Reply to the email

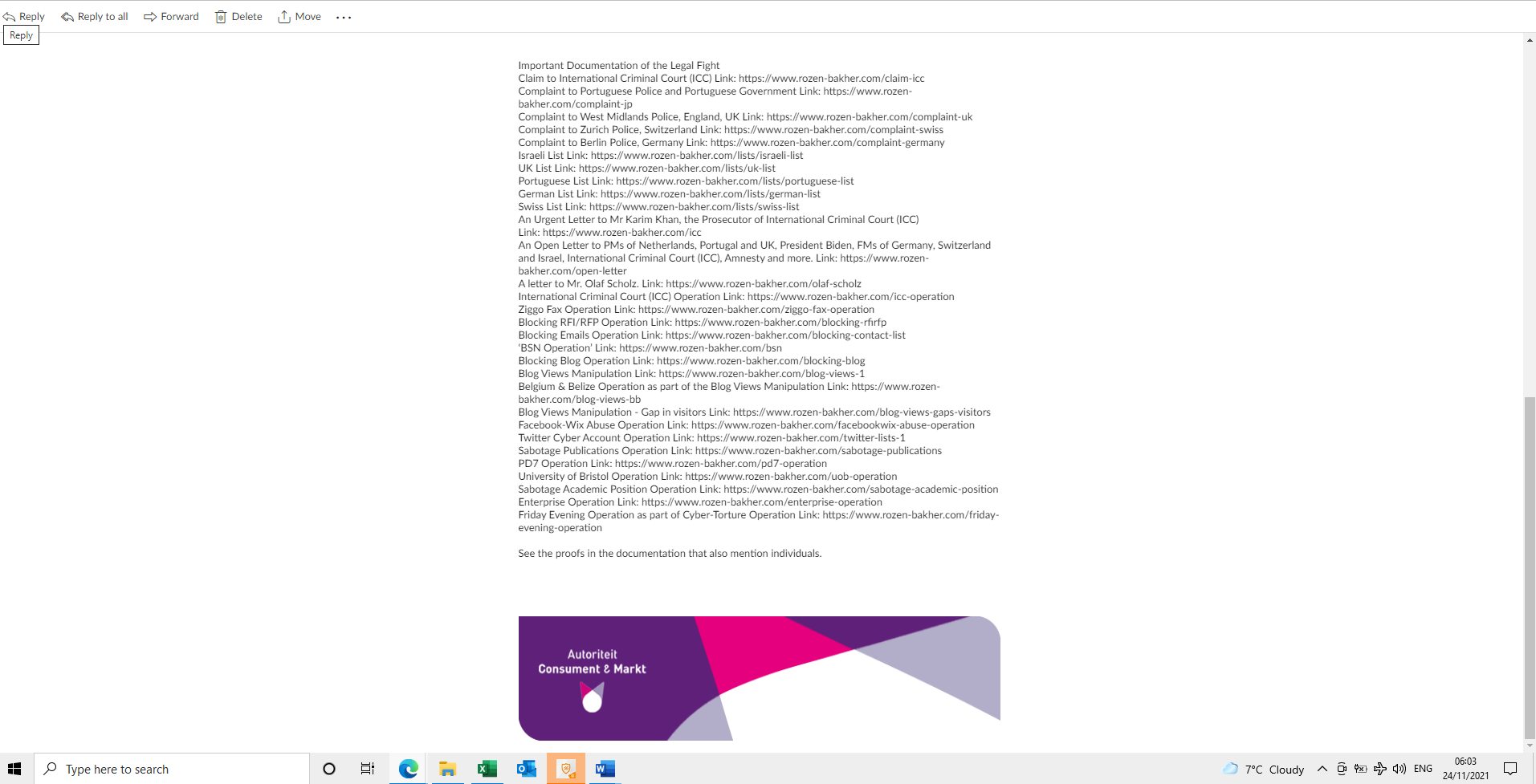[25, 16]
